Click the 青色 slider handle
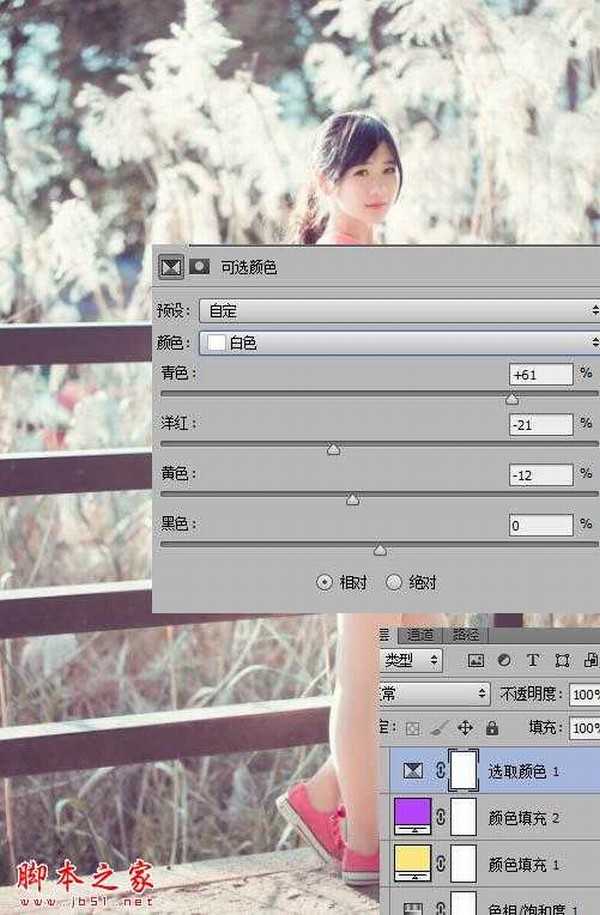This screenshot has width=600, height=915. (512, 399)
